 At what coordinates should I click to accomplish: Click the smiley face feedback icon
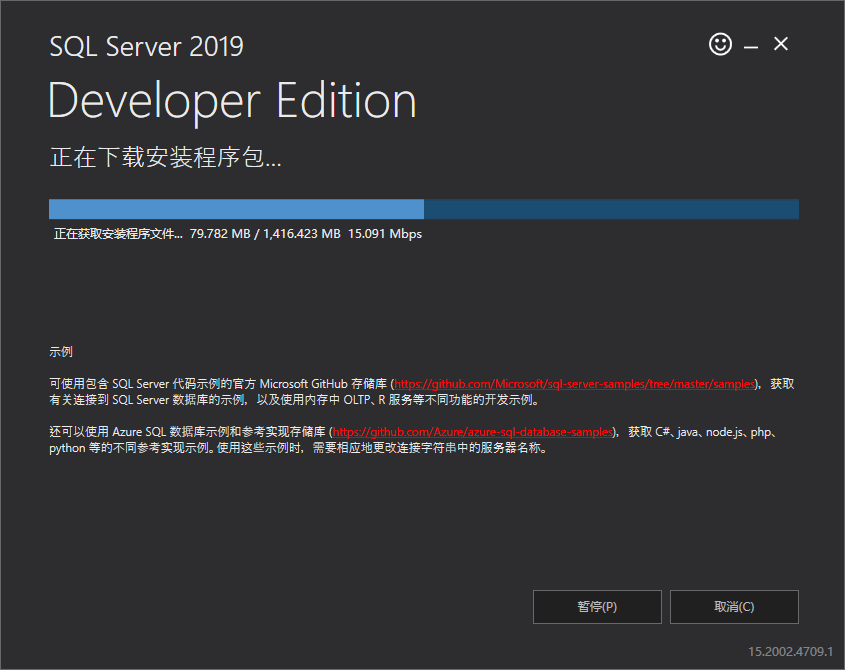coord(720,44)
